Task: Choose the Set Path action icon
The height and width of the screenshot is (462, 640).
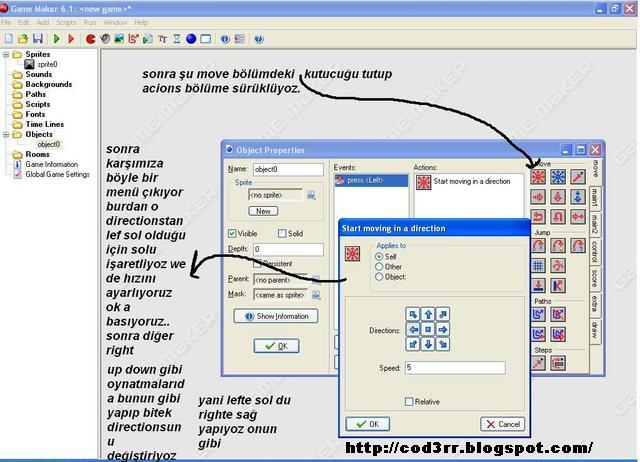Action: 538,314
